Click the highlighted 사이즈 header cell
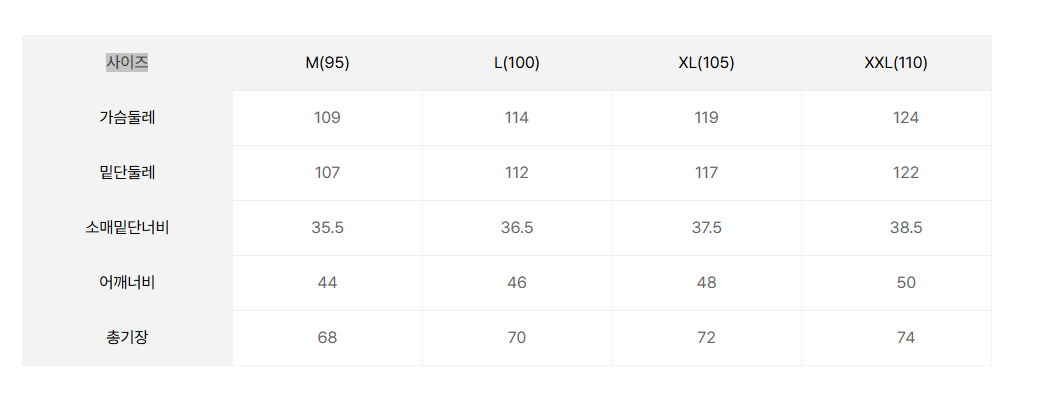Screen dimensions: 1049x405 (127, 63)
